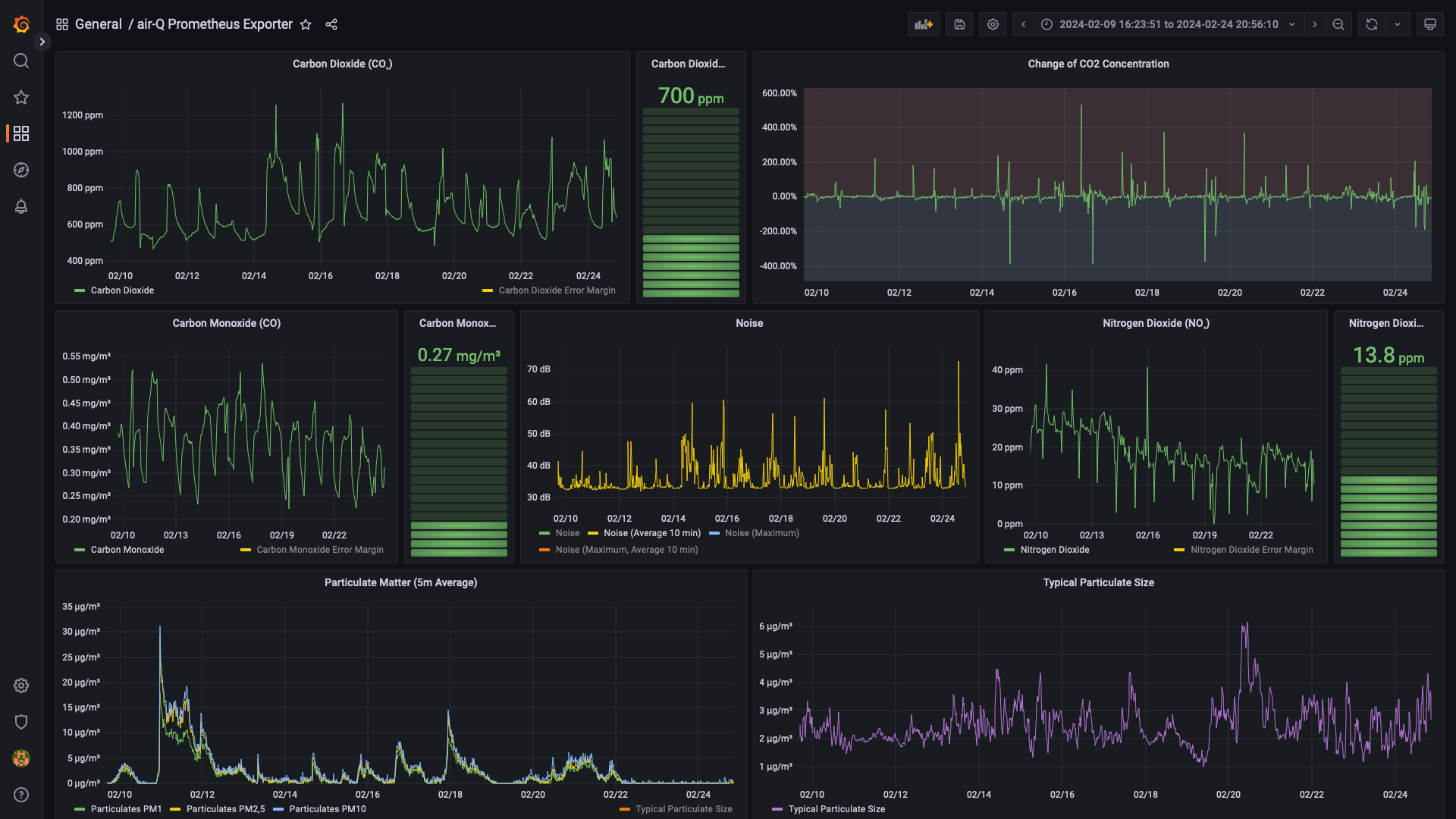Click the Grafana logo home icon

tap(21, 24)
